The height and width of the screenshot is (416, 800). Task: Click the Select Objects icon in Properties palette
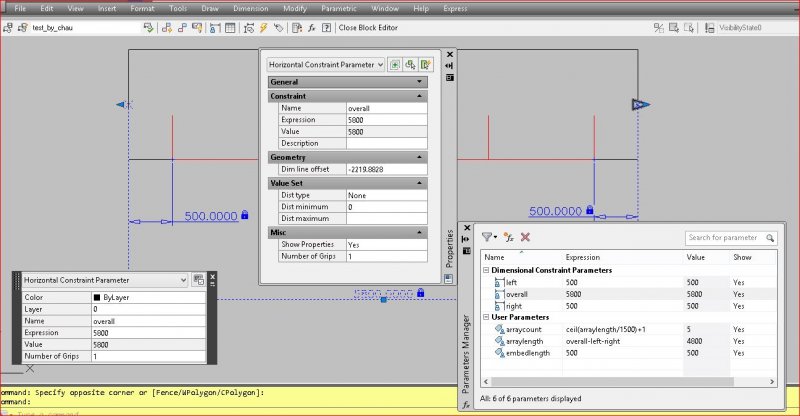pyautogui.click(x=411, y=64)
